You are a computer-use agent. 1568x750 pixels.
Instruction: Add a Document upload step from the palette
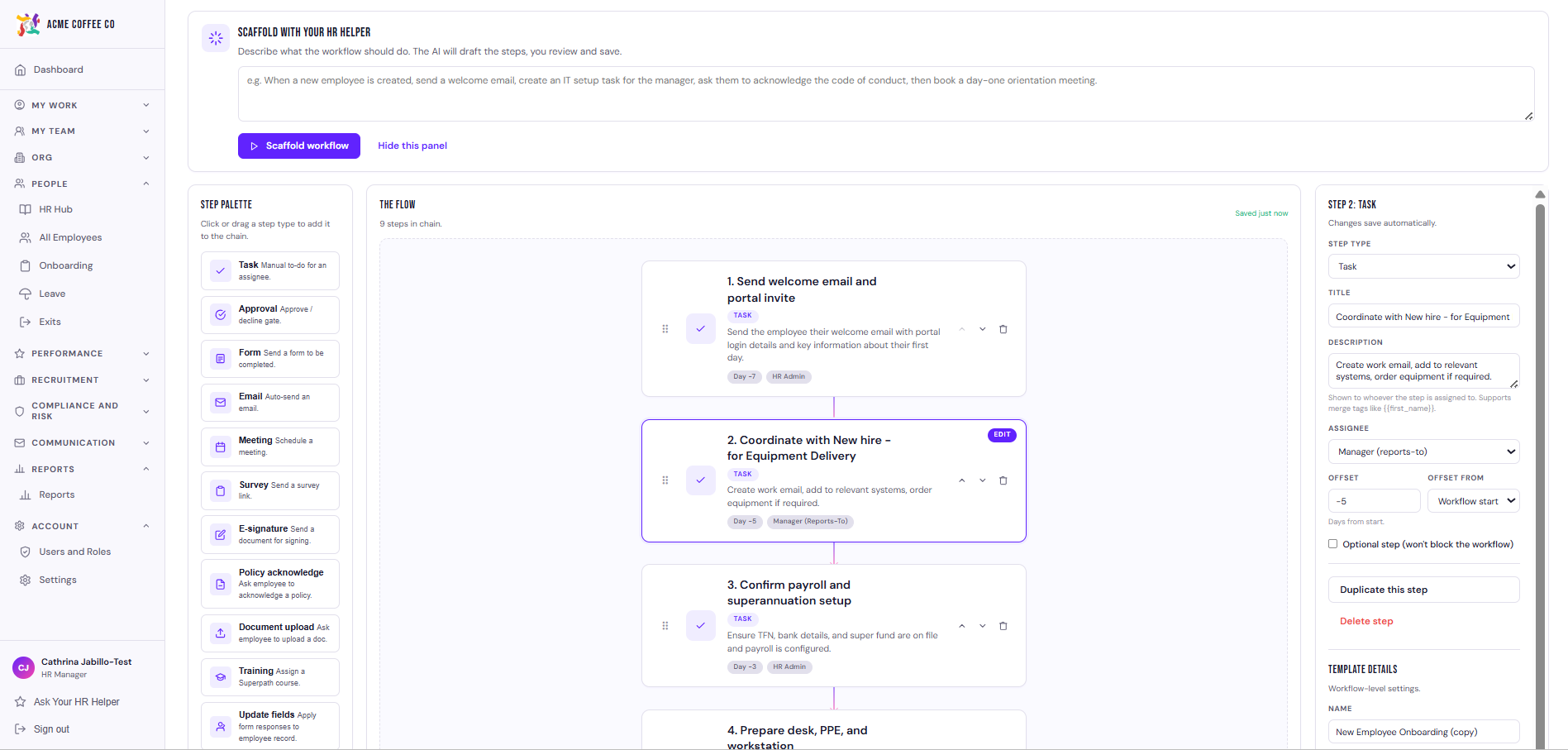(x=269, y=633)
